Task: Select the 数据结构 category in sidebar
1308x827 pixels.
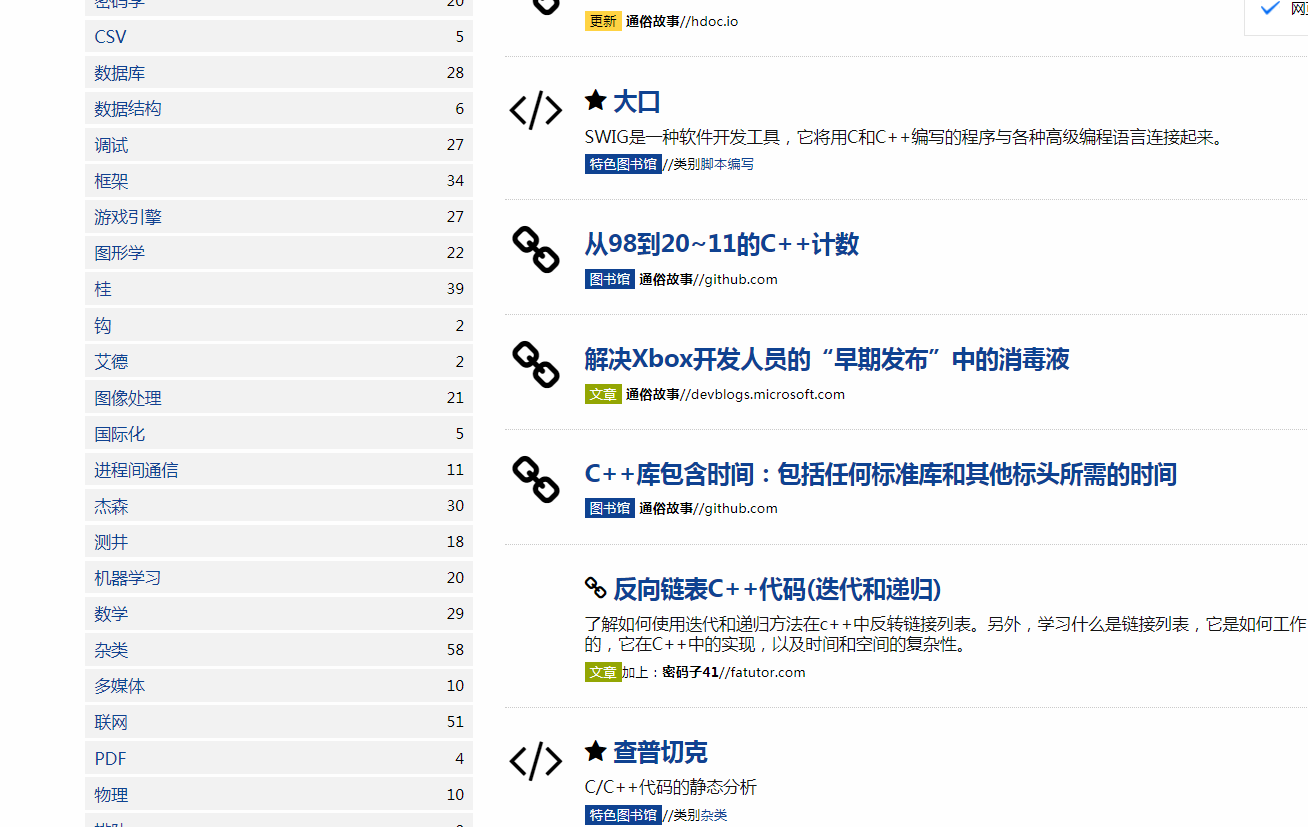Action: point(279,109)
